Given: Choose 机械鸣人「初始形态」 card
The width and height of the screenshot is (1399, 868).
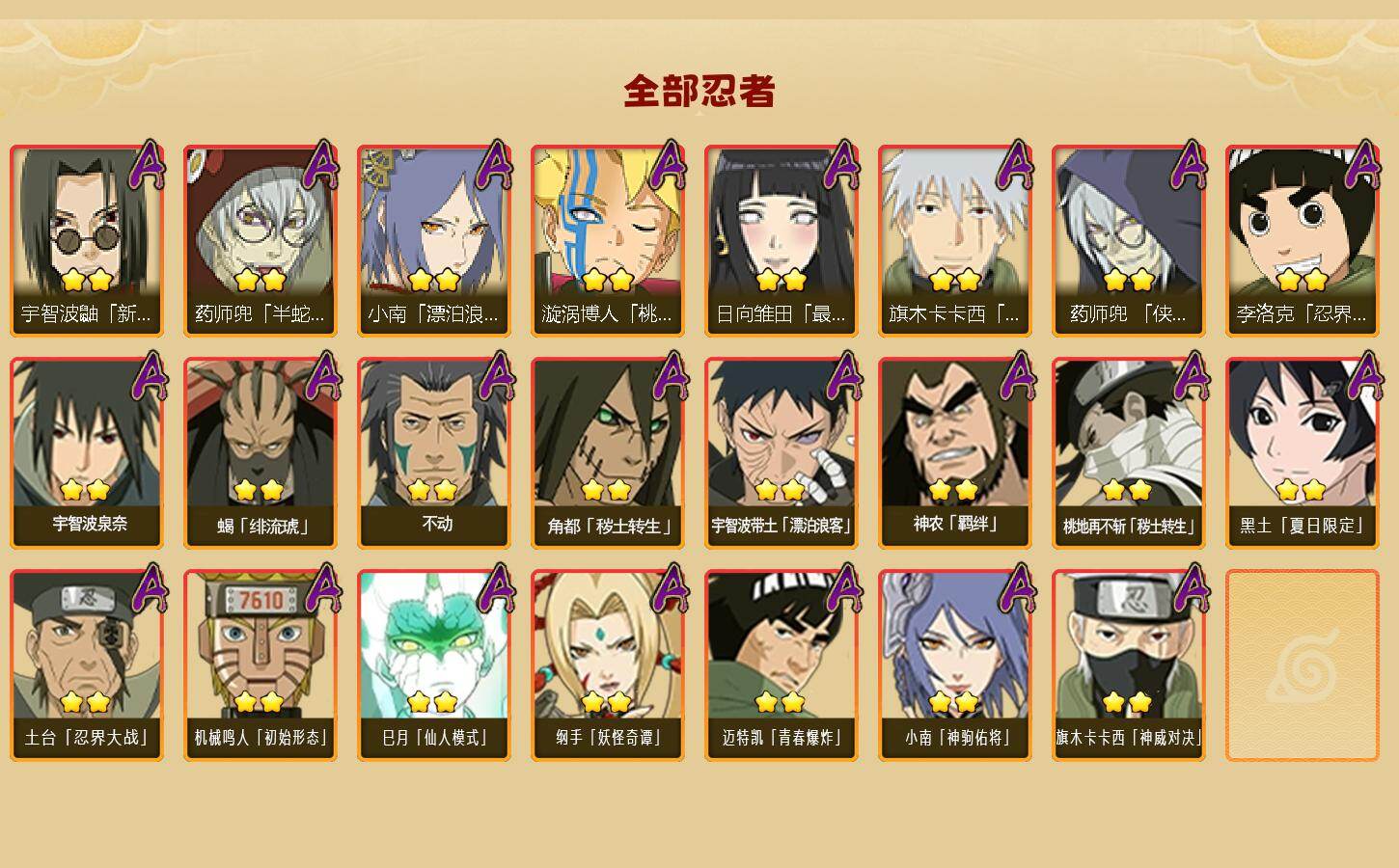Looking at the screenshot, I should click(x=261, y=665).
